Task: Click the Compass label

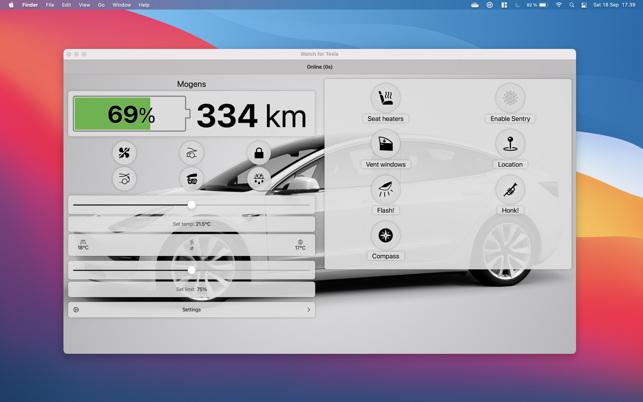Action: pyautogui.click(x=385, y=256)
